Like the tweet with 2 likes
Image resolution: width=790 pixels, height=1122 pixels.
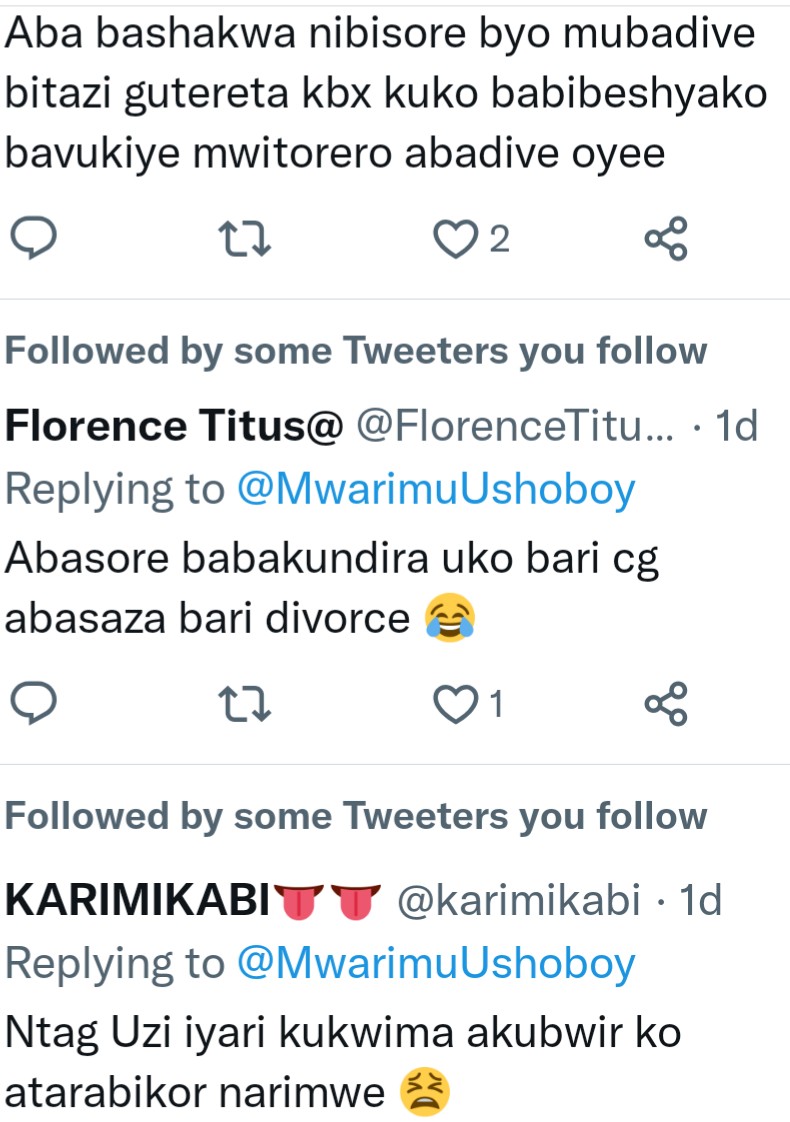point(455,239)
